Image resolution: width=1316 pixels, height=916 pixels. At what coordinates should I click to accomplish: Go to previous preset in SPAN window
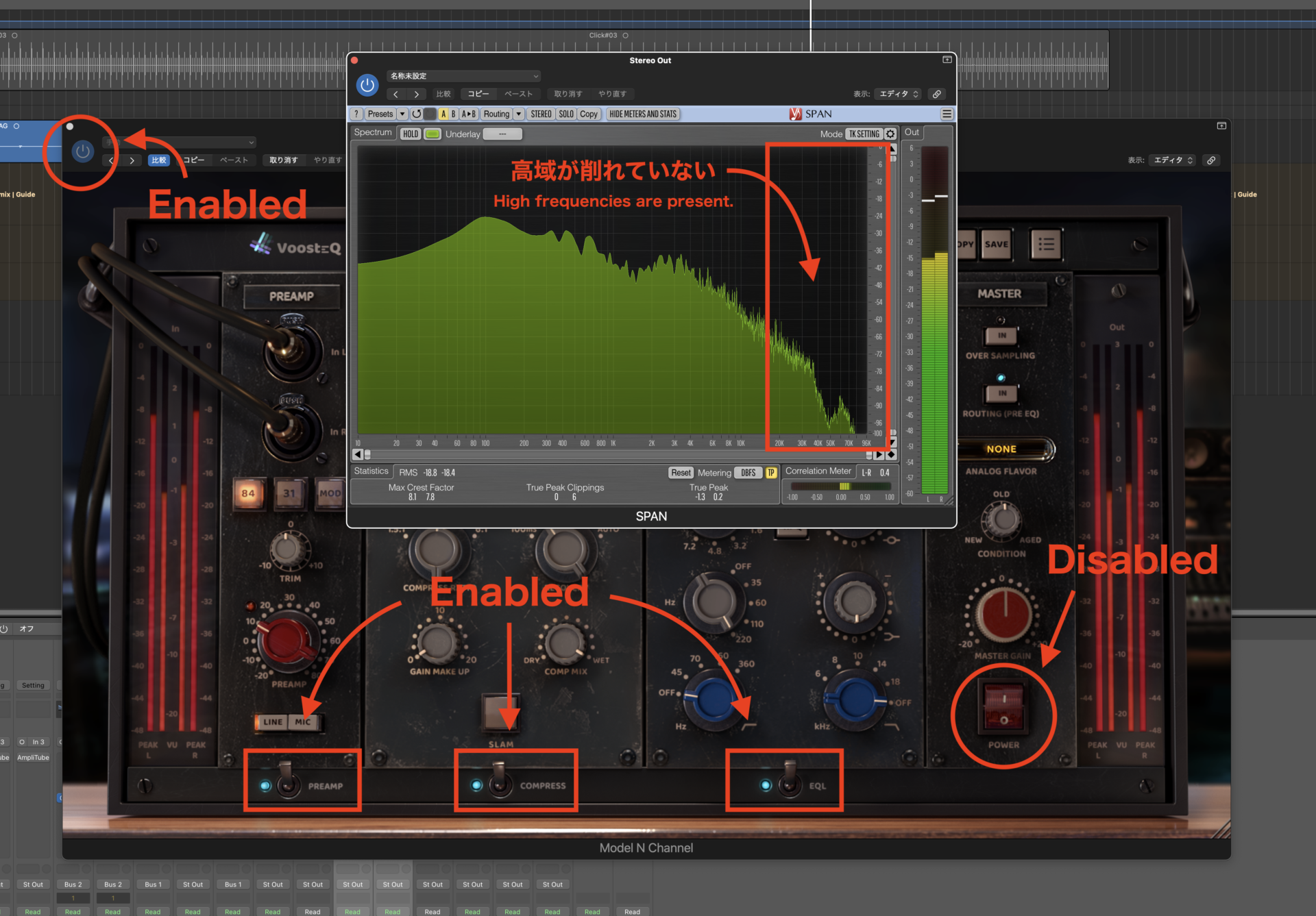pyautogui.click(x=395, y=95)
